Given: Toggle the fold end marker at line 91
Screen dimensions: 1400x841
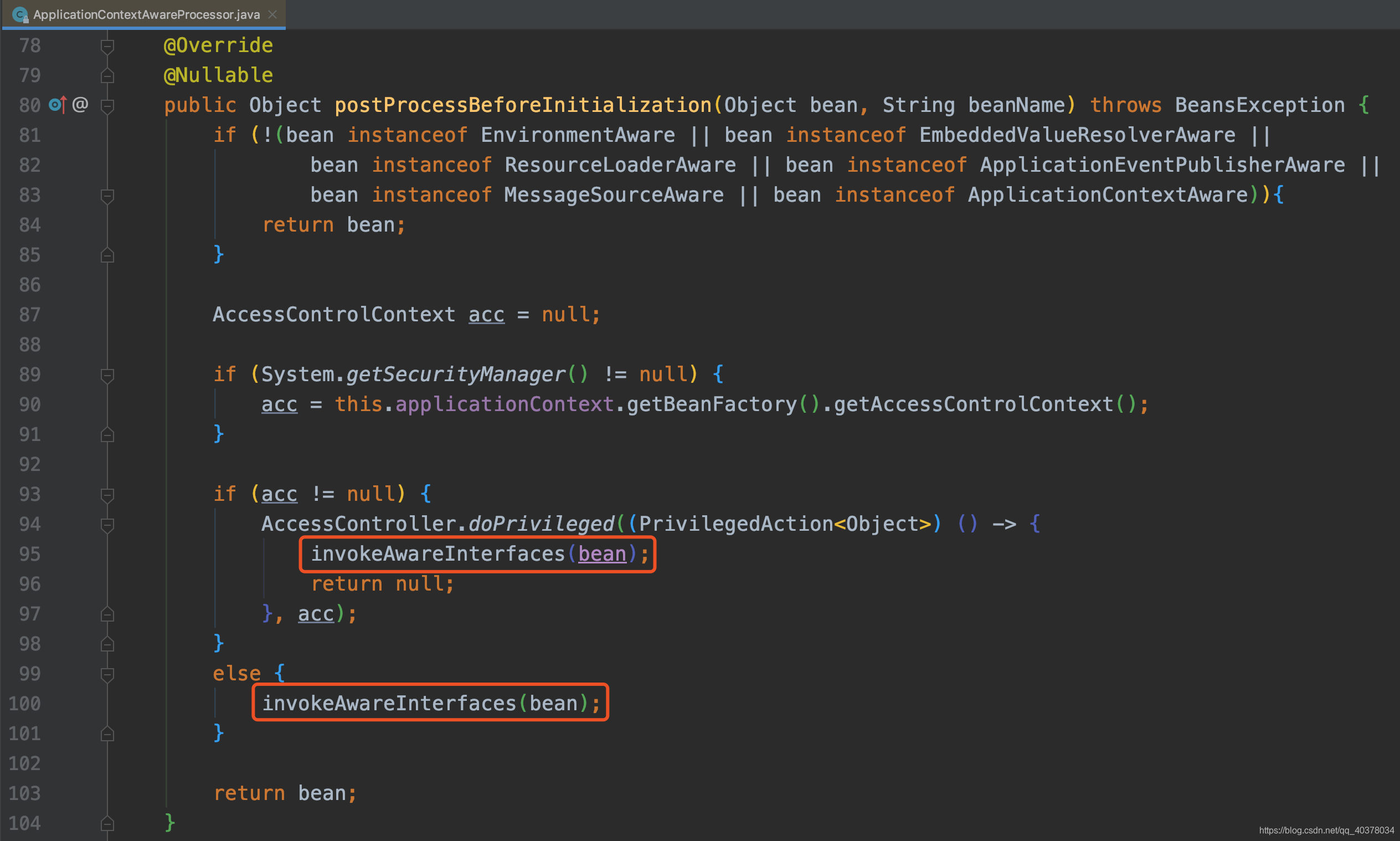Looking at the screenshot, I should point(107,435).
